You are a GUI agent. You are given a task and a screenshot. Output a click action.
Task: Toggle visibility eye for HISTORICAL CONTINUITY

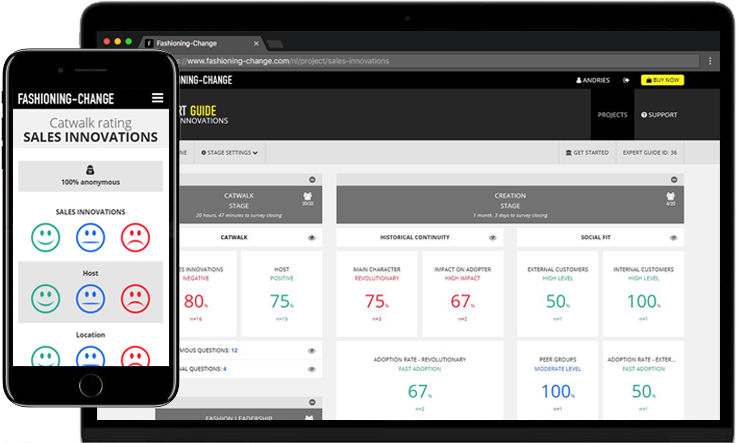(493, 238)
